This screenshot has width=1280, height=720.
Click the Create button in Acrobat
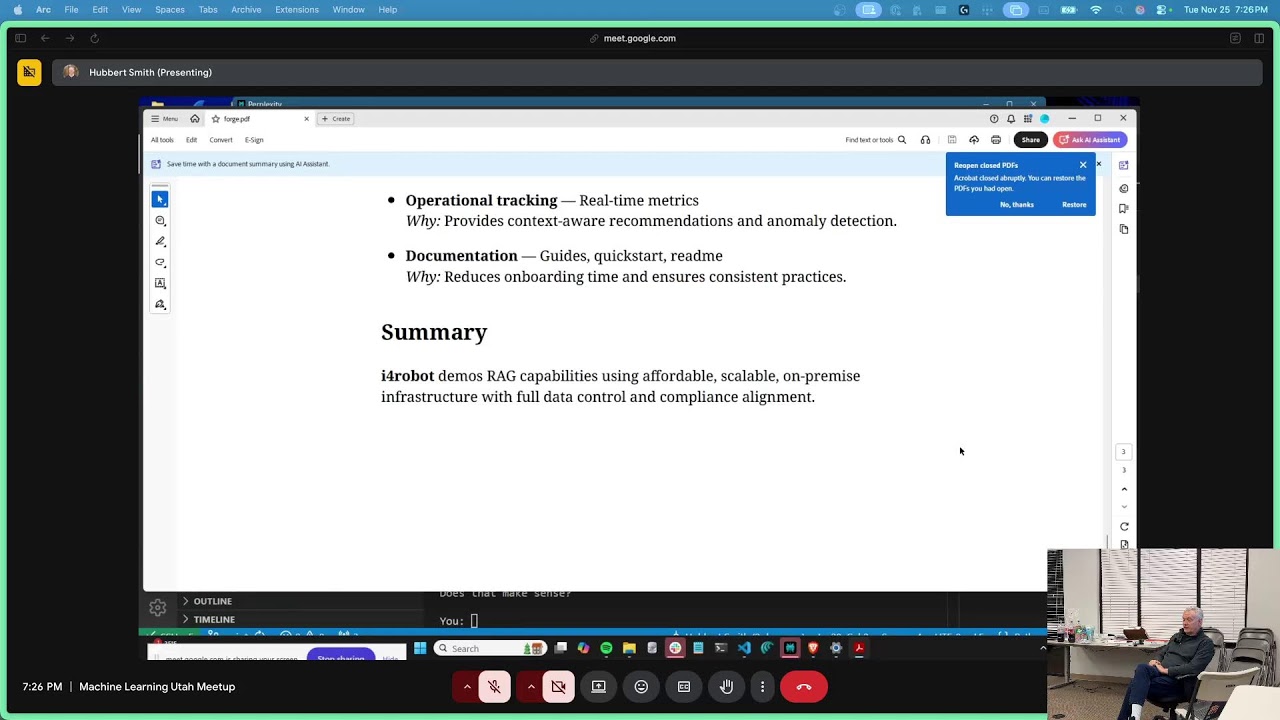[x=336, y=119]
